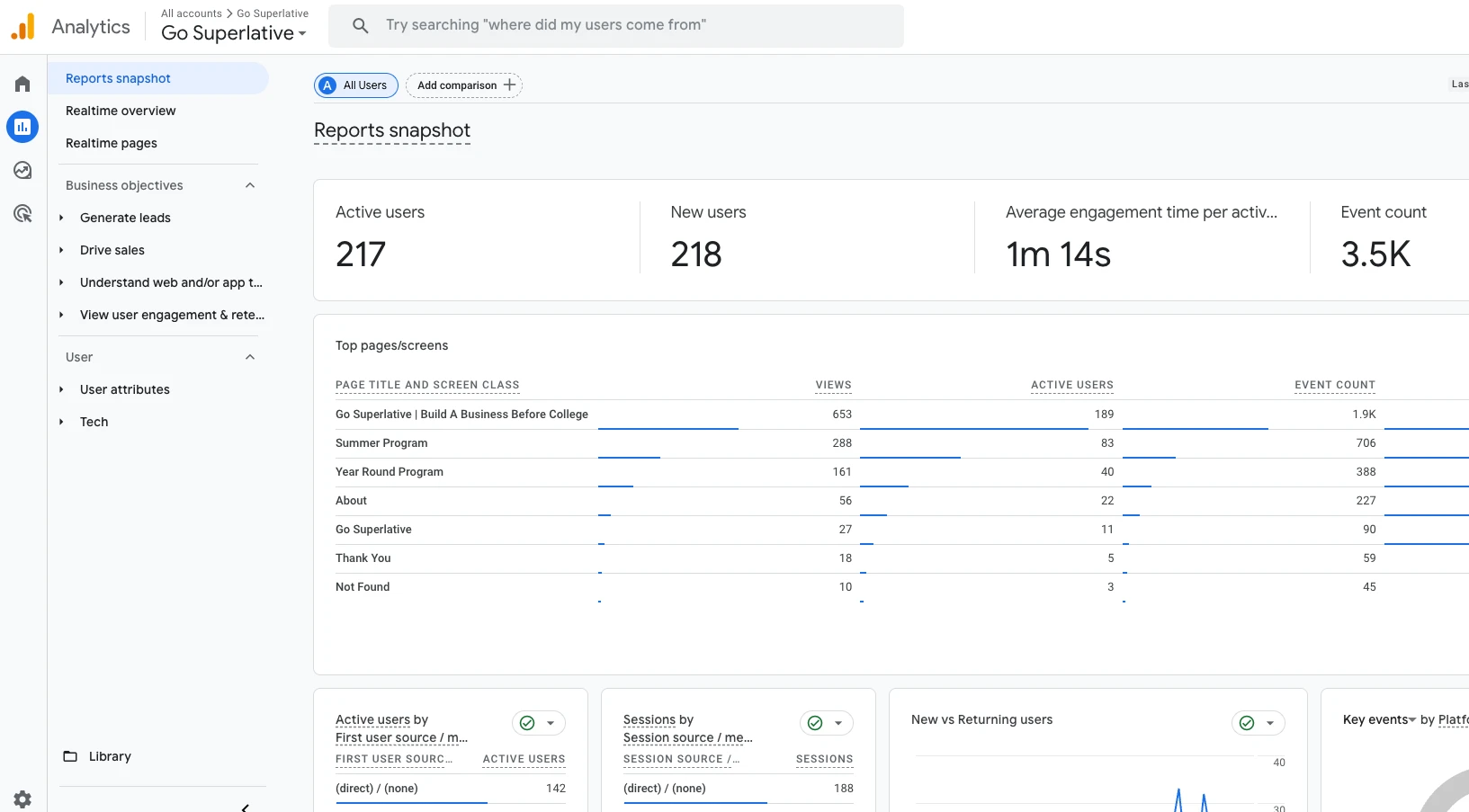
Task: Collapse the navigation panel chevron
Action: pyautogui.click(x=245, y=808)
